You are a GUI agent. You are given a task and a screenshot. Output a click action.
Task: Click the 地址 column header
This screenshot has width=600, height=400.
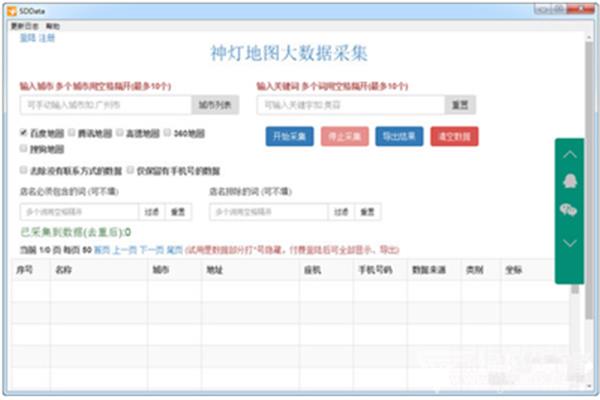tap(251, 270)
